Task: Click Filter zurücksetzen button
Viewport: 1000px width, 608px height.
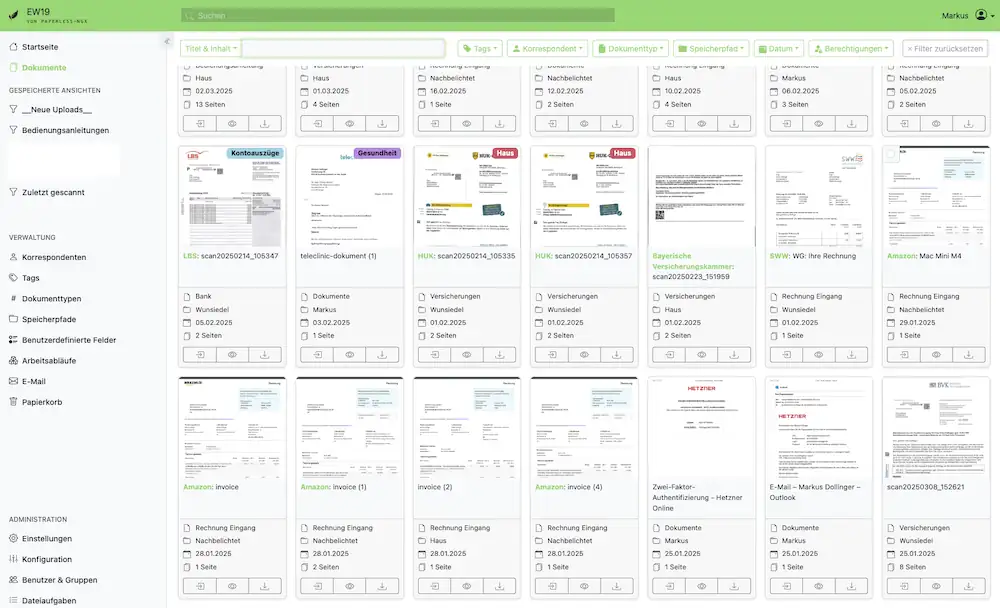Action: click(946, 48)
